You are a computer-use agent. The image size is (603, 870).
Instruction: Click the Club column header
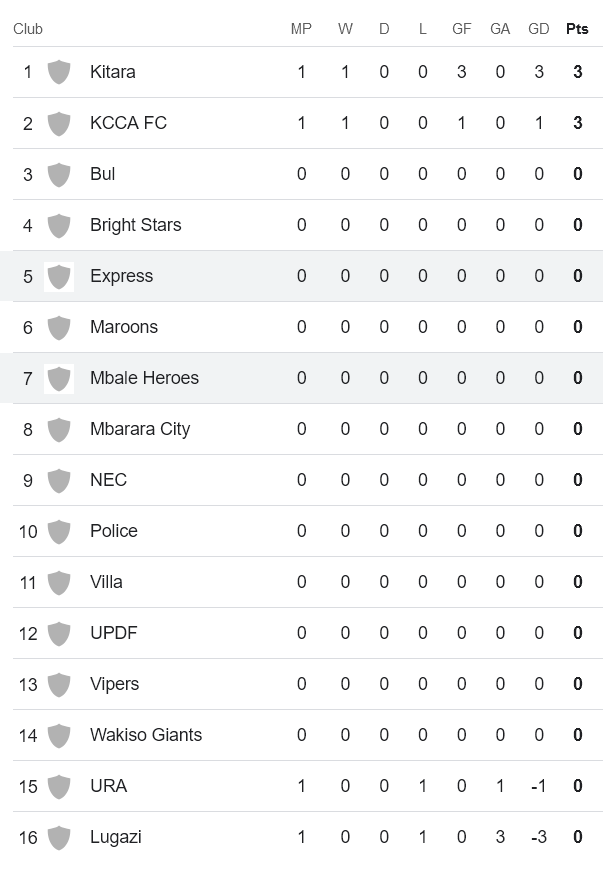pos(28,29)
